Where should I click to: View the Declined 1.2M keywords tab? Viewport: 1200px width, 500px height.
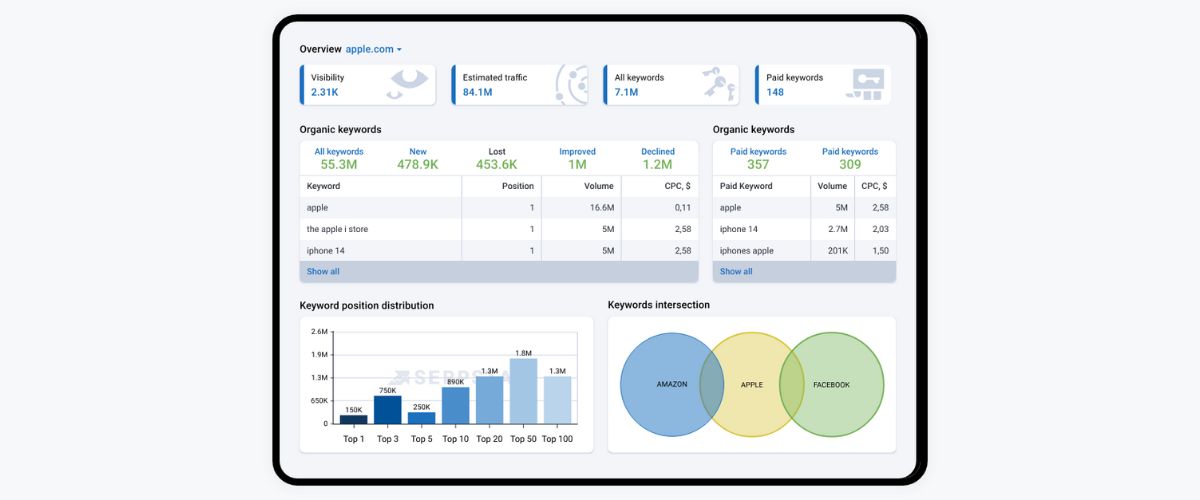click(657, 158)
